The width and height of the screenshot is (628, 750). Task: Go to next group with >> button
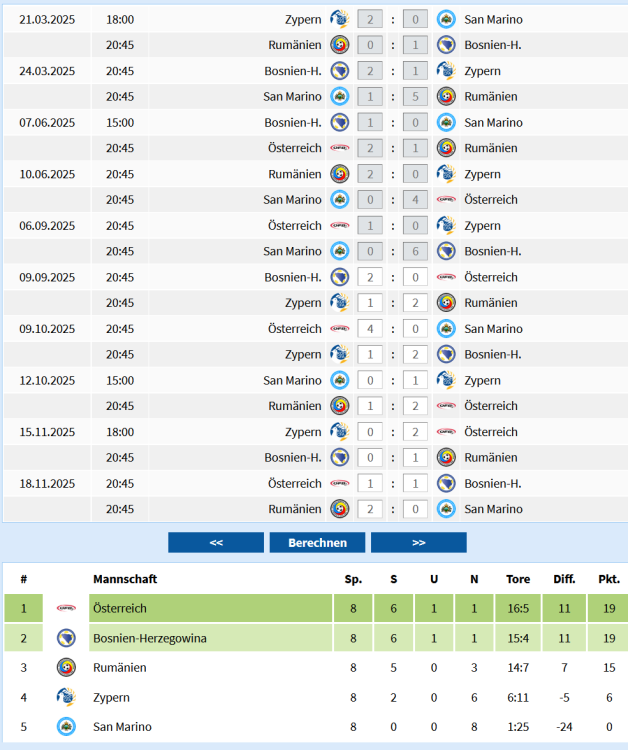coord(418,543)
